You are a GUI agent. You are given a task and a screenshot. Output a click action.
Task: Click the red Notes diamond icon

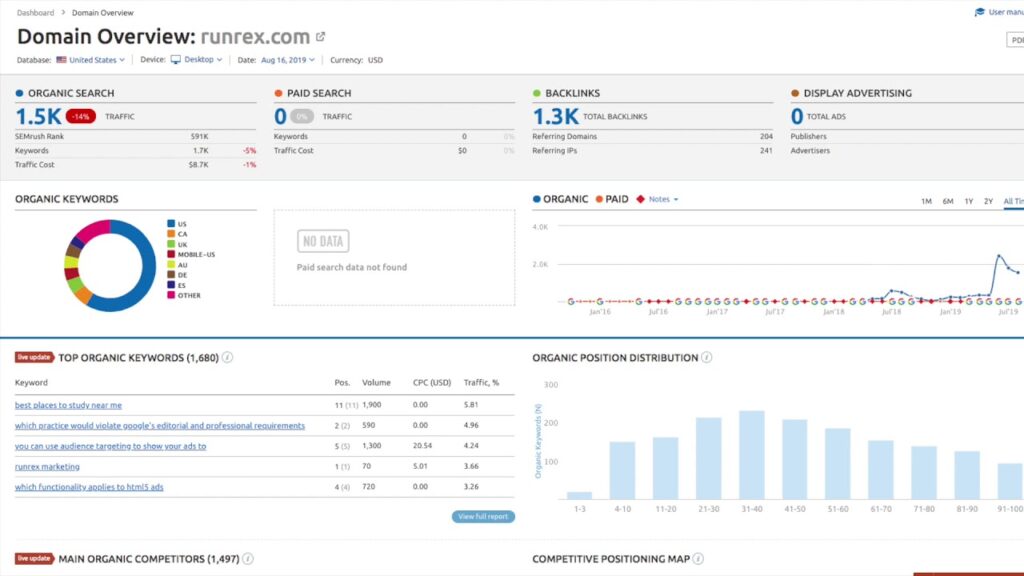coord(641,199)
